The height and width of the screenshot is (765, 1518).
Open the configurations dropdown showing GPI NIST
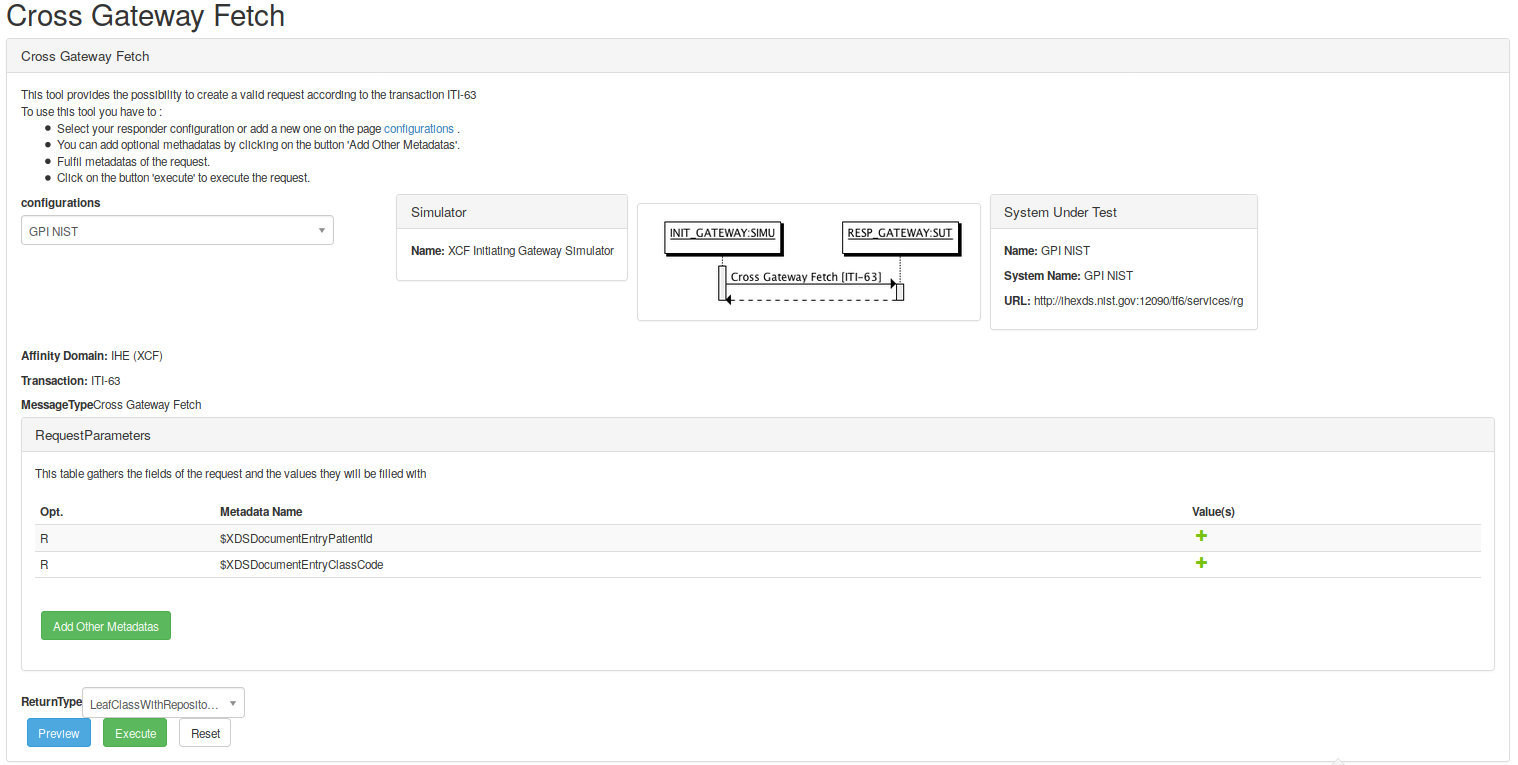(177, 231)
